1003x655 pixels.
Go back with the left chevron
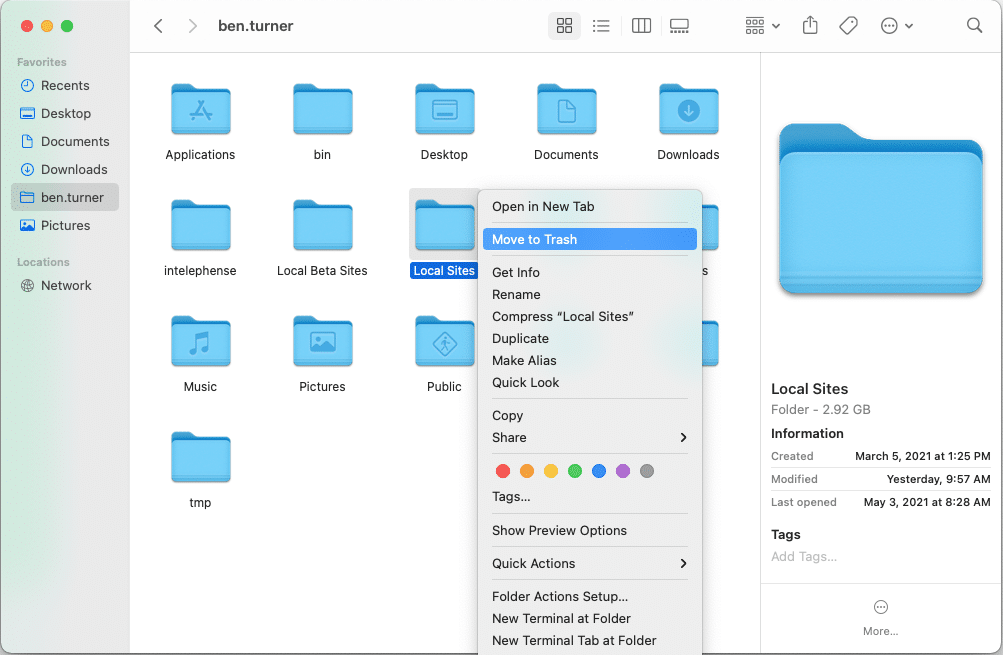pyautogui.click(x=158, y=26)
